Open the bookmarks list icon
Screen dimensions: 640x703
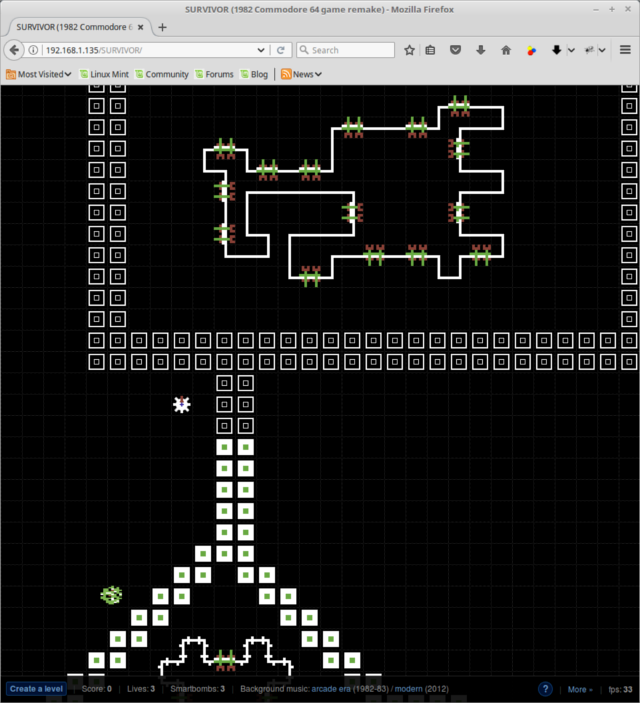(431, 50)
